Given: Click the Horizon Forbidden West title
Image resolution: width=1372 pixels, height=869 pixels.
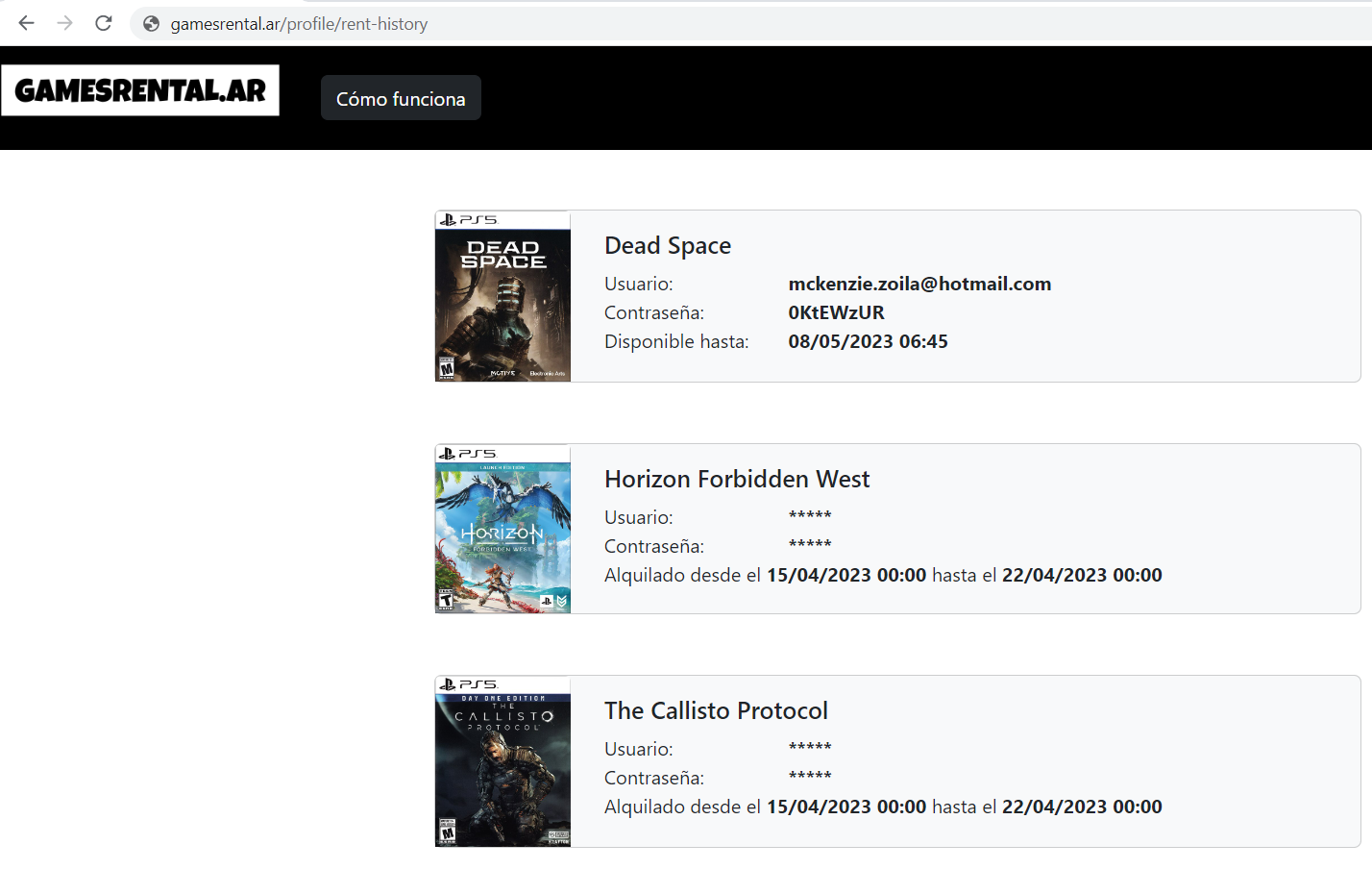Looking at the screenshot, I should tap(736, 479).
